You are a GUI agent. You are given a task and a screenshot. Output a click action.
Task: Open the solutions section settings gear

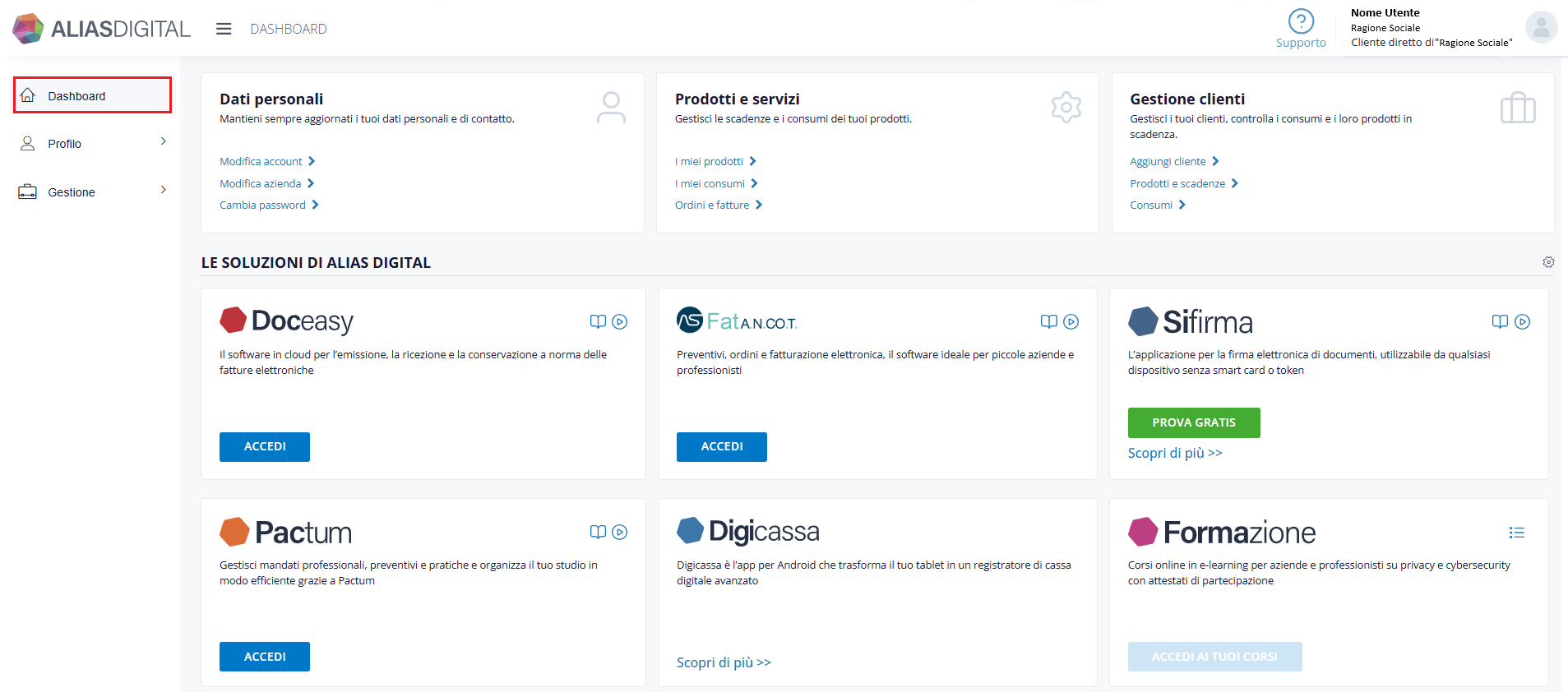pyautogui.click(x=1548, y=262)
